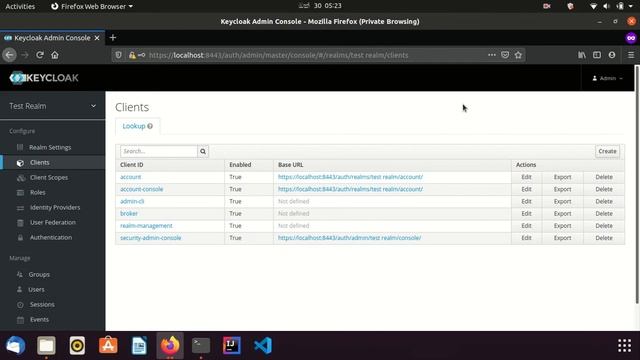Go to the Firefox home page

pyautogui.click(x=55, y=55)
